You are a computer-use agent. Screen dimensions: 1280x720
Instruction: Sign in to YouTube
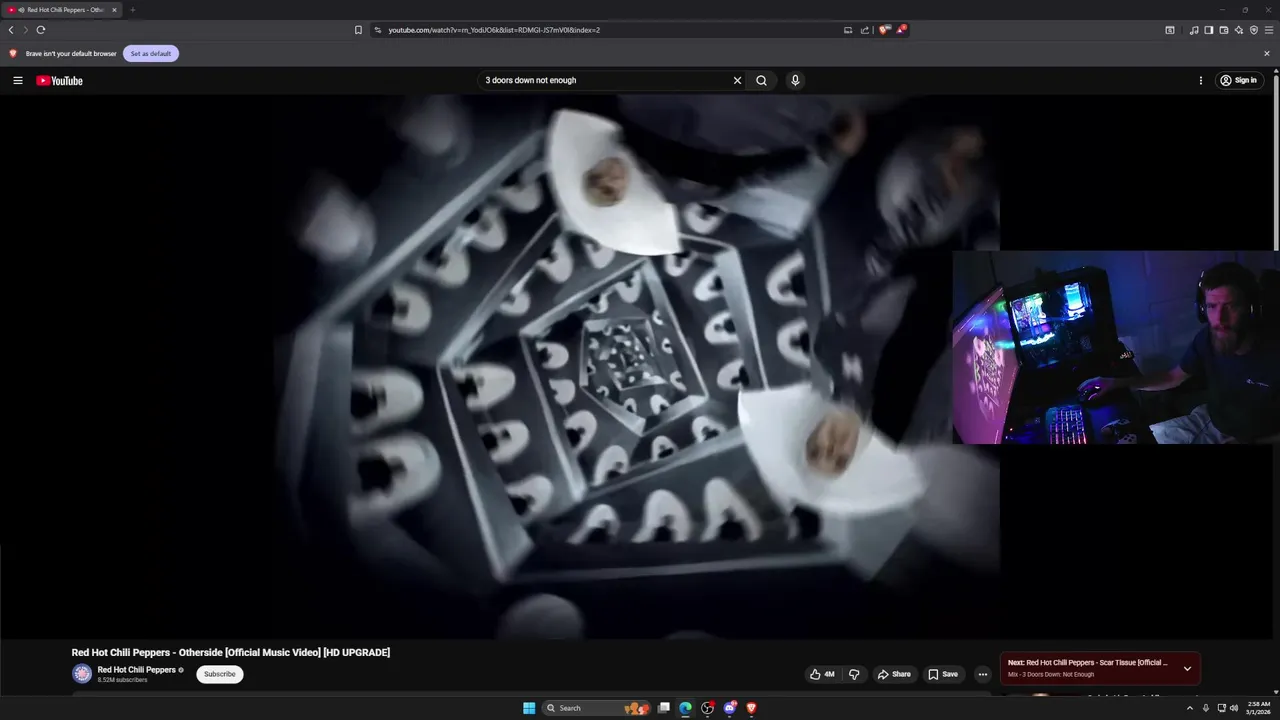point(1240,80)
